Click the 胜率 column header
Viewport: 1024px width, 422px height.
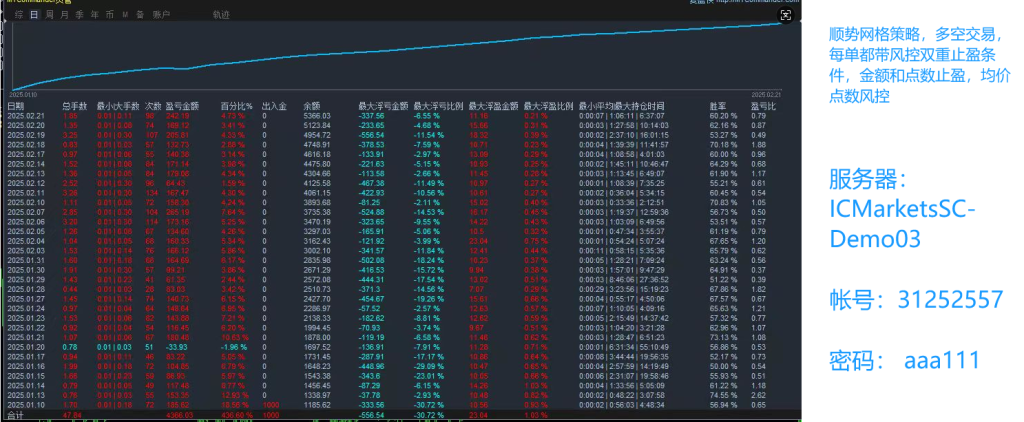tap(718, 106)
